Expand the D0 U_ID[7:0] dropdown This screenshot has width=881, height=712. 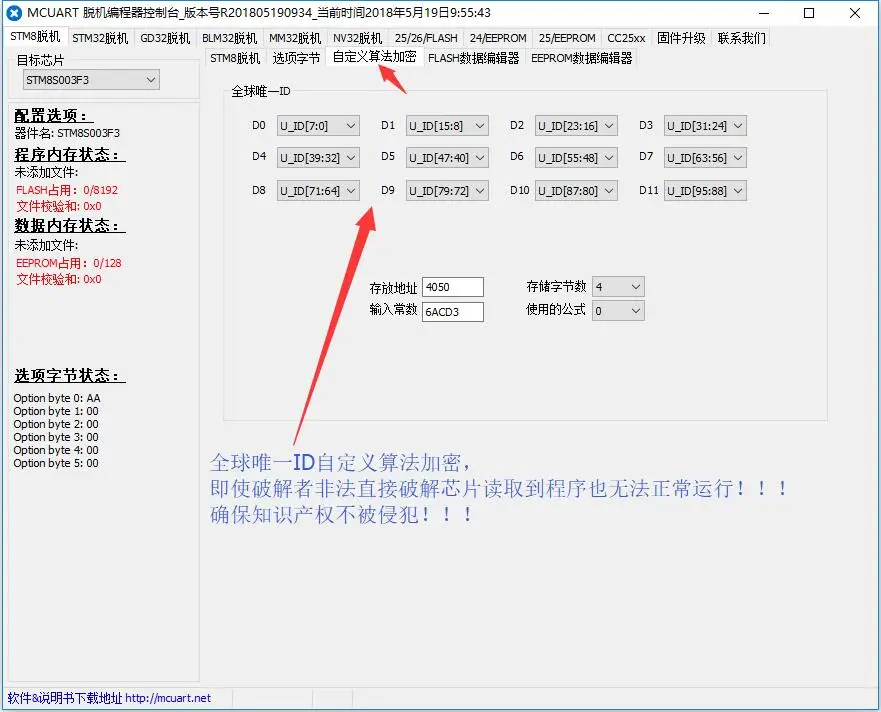pyautogui.click(x=318, y=126)
